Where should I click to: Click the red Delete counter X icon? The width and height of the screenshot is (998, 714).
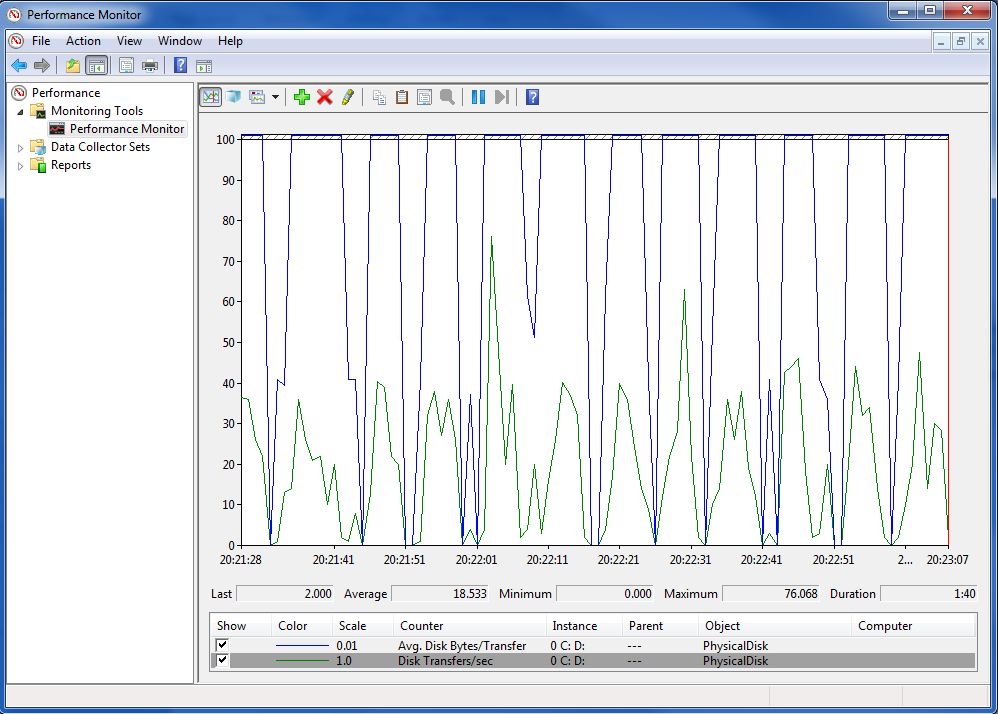pos(325,97)
